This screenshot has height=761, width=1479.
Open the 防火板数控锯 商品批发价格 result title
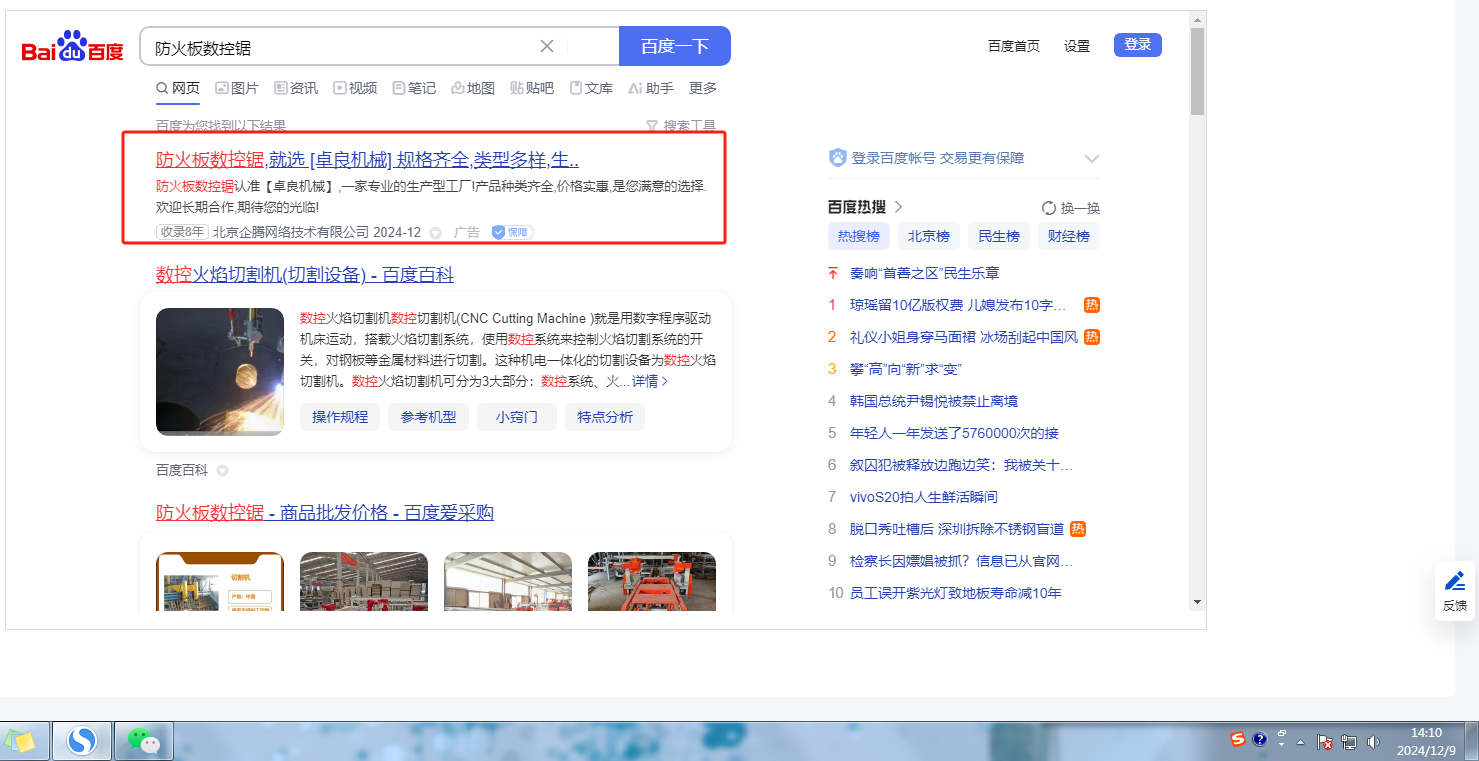coord(325,513)
